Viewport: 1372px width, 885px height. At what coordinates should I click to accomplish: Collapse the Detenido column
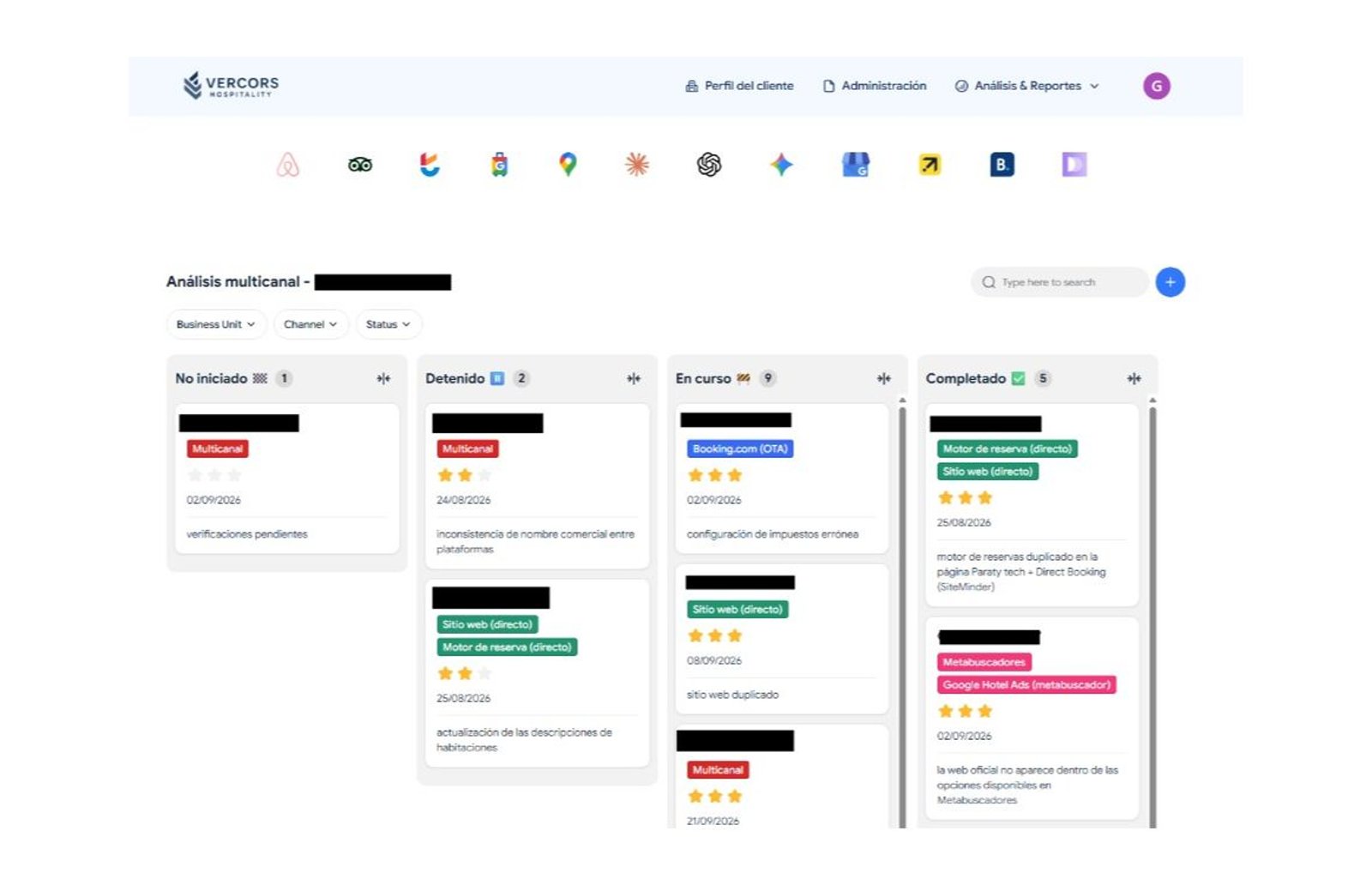[634, 378]
